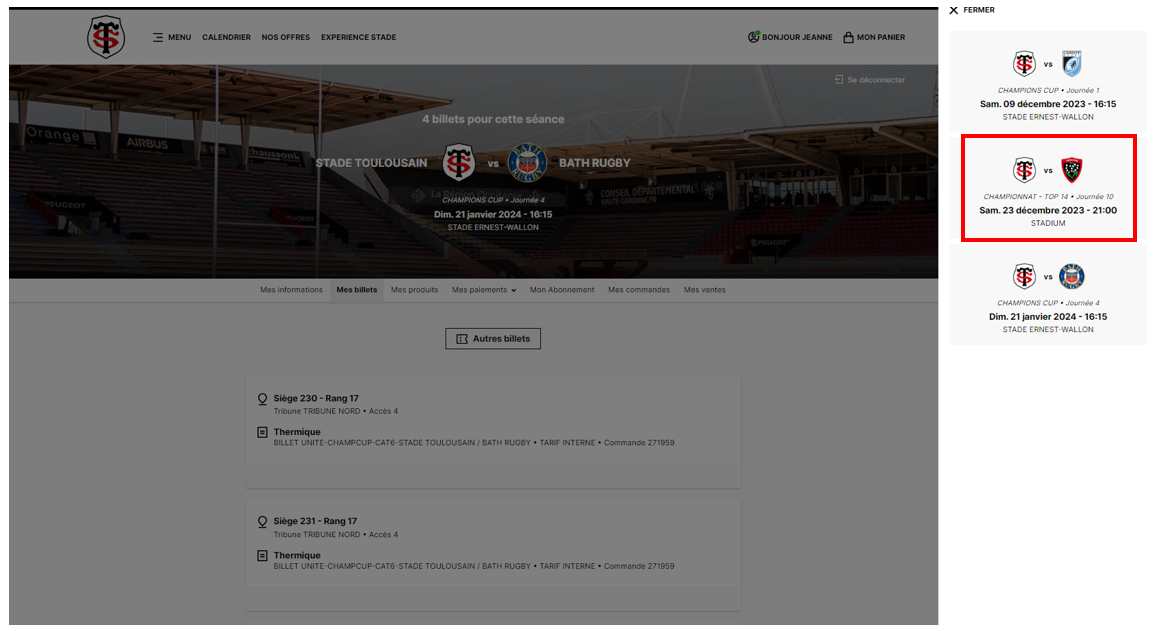Screen dimensions: 1170x631
Task: Open CALENDRIER in the top navigation
Action: (x=226, y=37)
